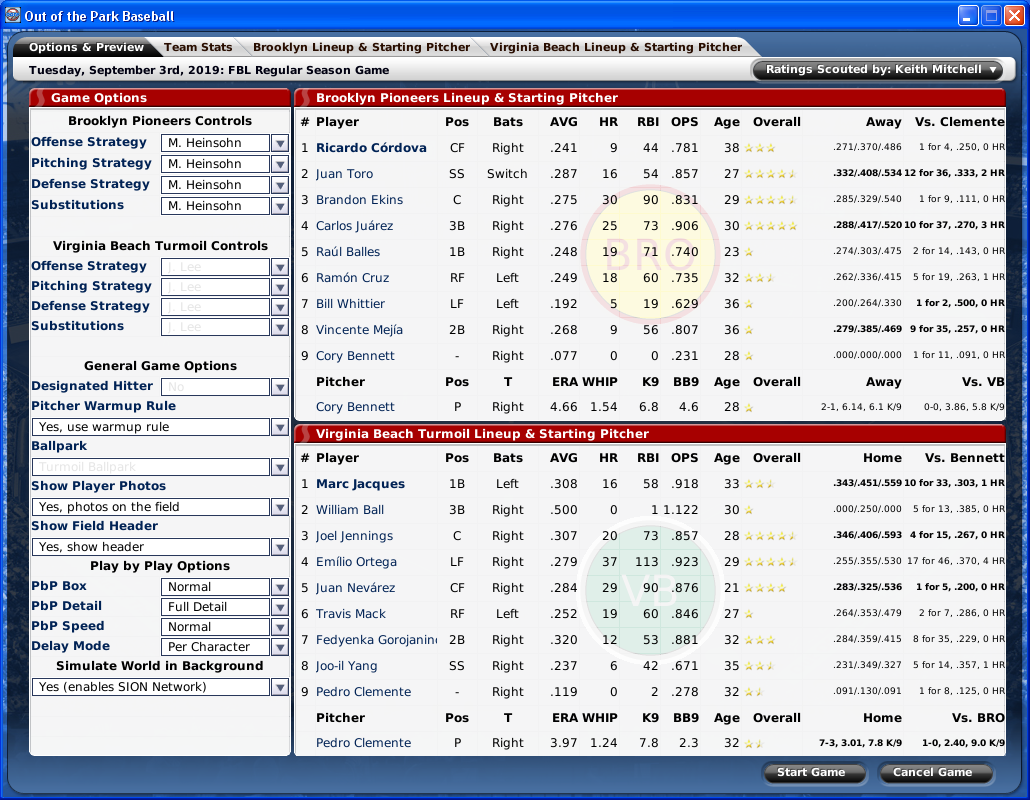Open Brooklyn Lineup & Starting Pitcher tab
The image size is (1030, 800).
coord(361,47)
